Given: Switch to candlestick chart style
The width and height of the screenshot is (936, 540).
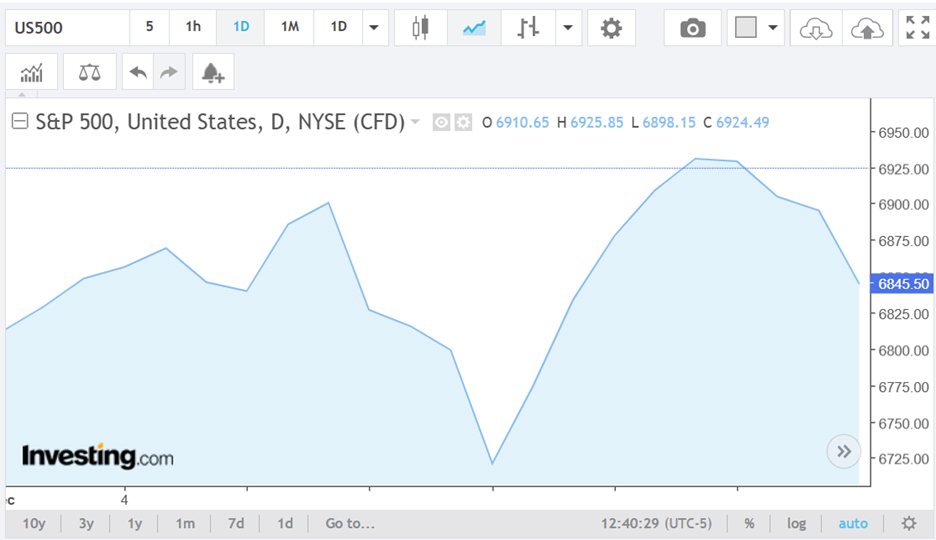Looking at the screenshot, I should pyautogui.click(x=421, y=28).
